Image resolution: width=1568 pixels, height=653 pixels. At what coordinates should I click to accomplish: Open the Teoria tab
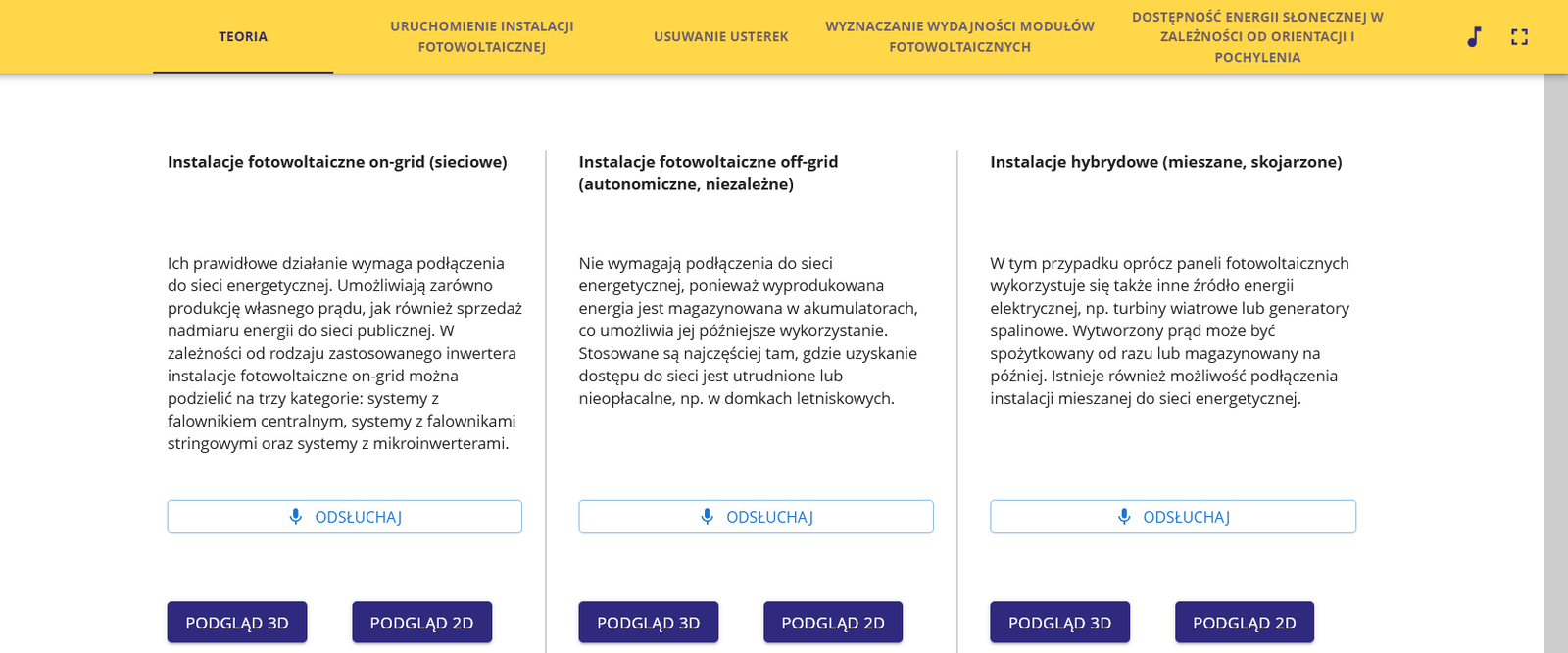coord(243,37)
